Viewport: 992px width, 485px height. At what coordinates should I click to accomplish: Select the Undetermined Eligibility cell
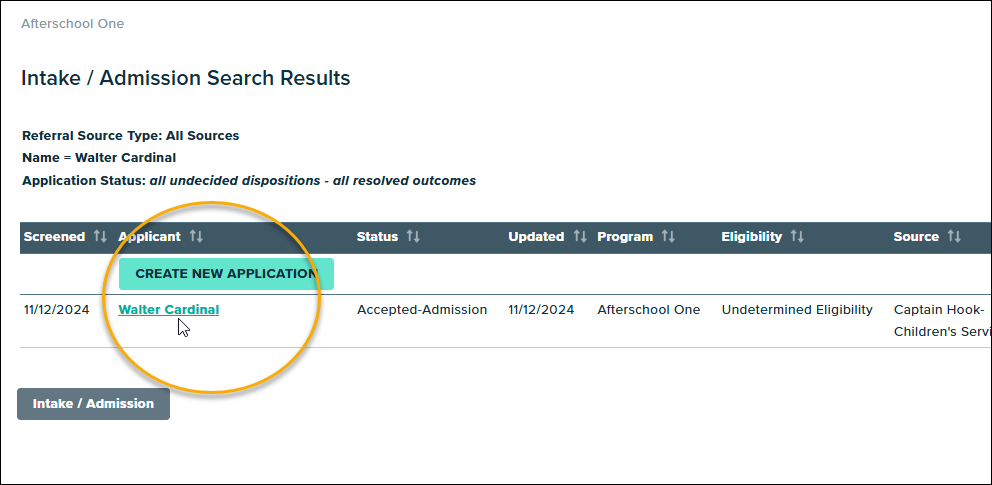[797, 310]
